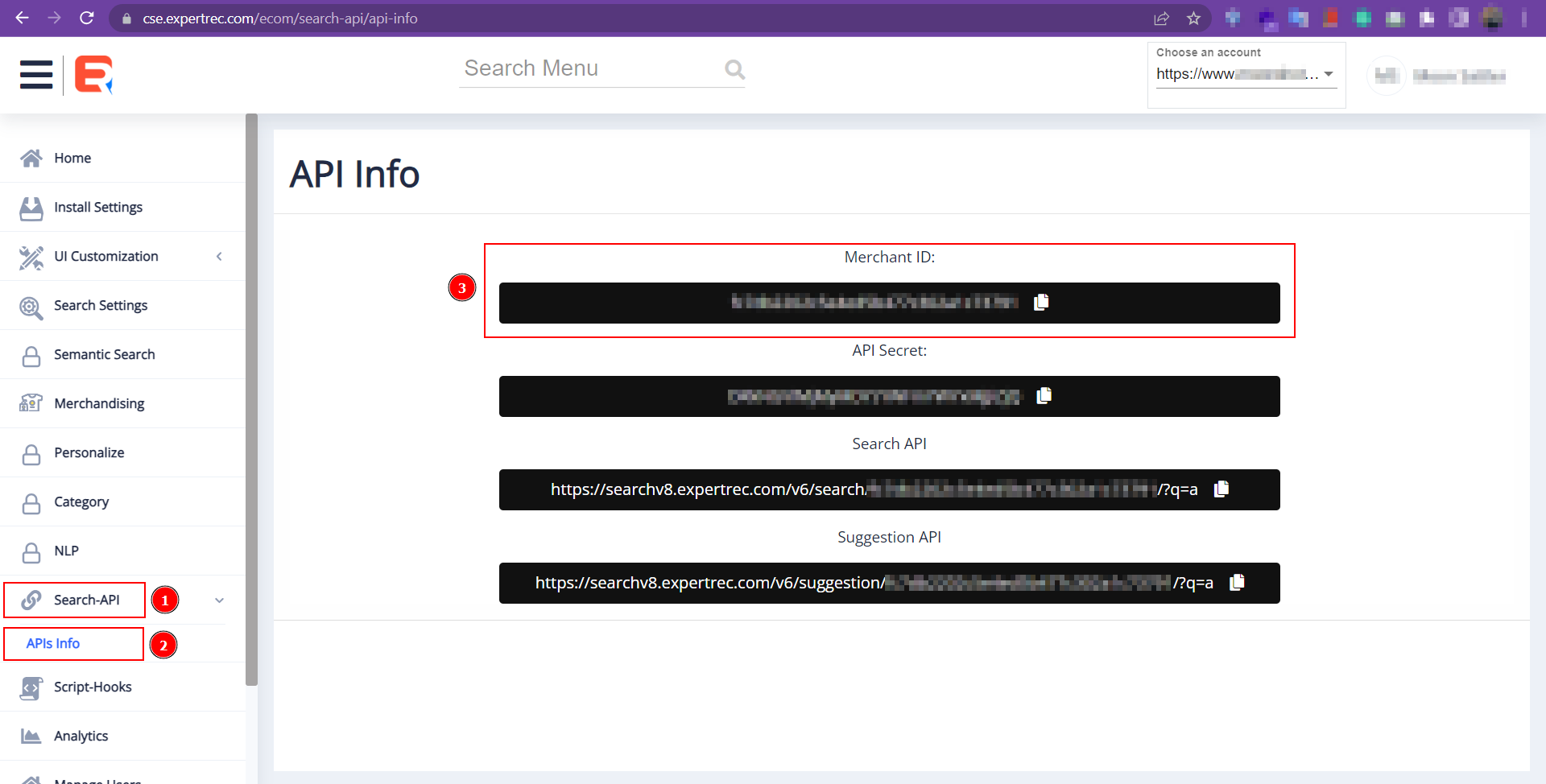Copy the API Secret value
Screen dimensions: 1546x784
pos(1044,395)
